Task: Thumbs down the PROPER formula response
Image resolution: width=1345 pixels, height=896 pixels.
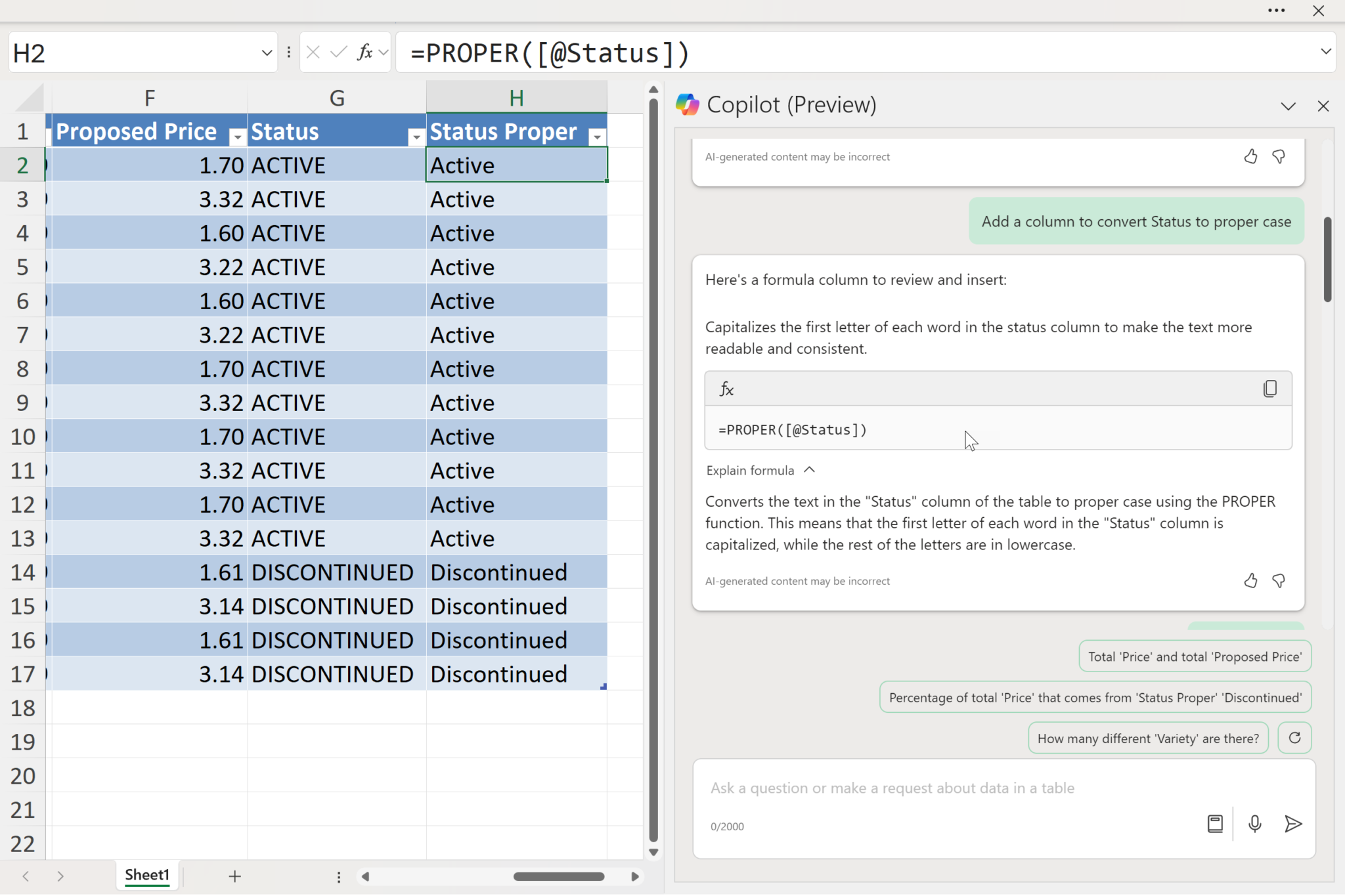Action: tap(1279, 581)
